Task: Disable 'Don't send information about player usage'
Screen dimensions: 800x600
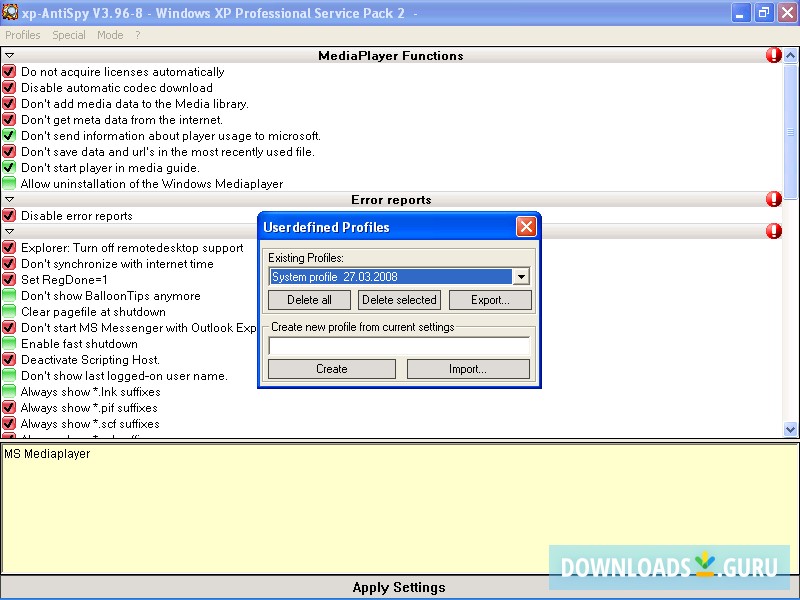Action: click(9, 136)
